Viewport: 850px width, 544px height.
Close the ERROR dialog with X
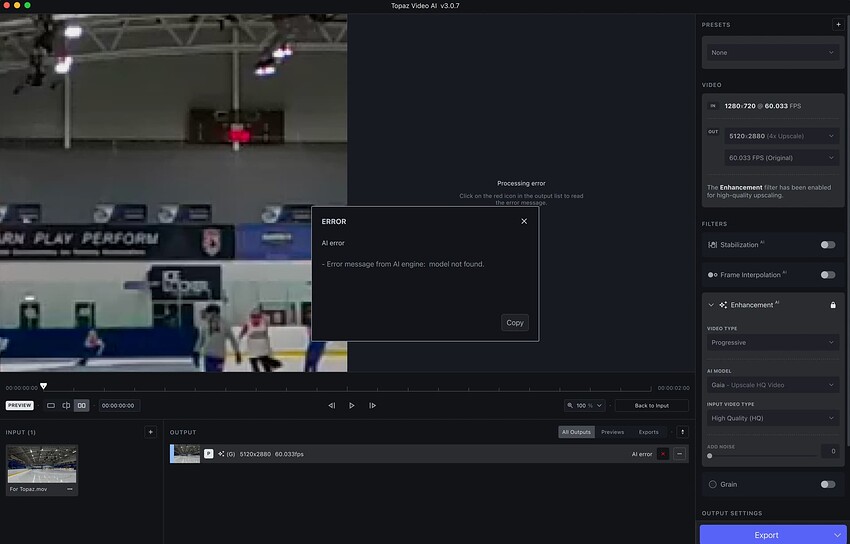click(524, 221)
